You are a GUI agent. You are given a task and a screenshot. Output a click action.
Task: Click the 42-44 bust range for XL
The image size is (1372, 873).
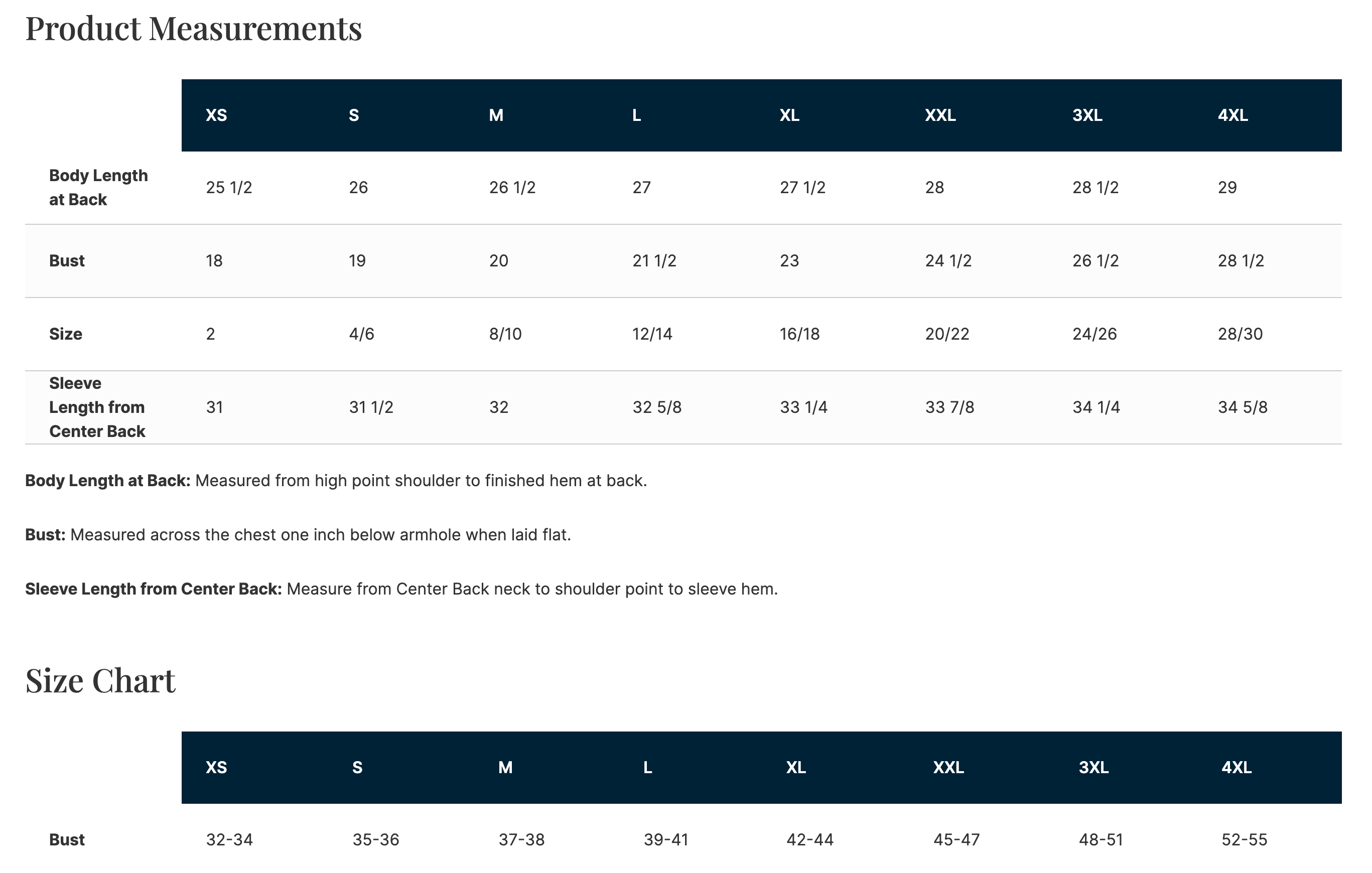click(x=809, y=839)
